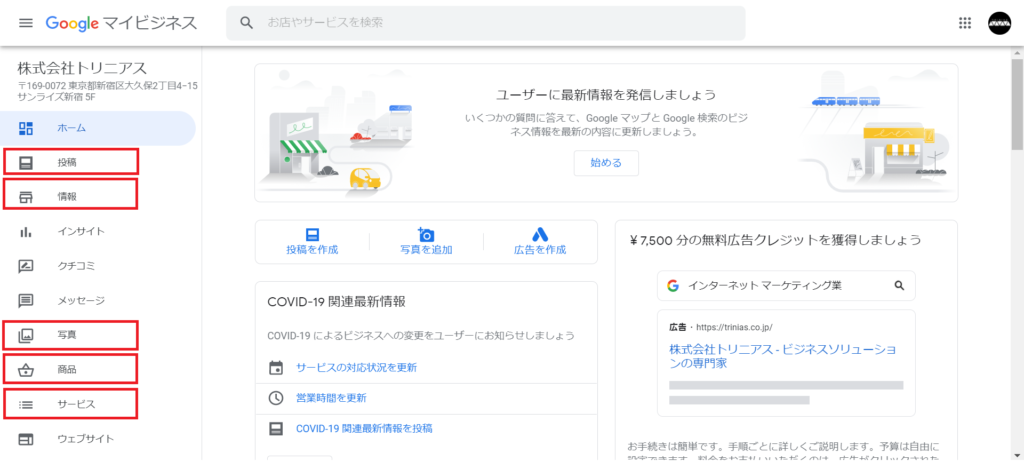The width and height of the screenshot is (1024, 461).
Task: Click the 投稿を作成 post icon
Action: click(x=312, y=234)
